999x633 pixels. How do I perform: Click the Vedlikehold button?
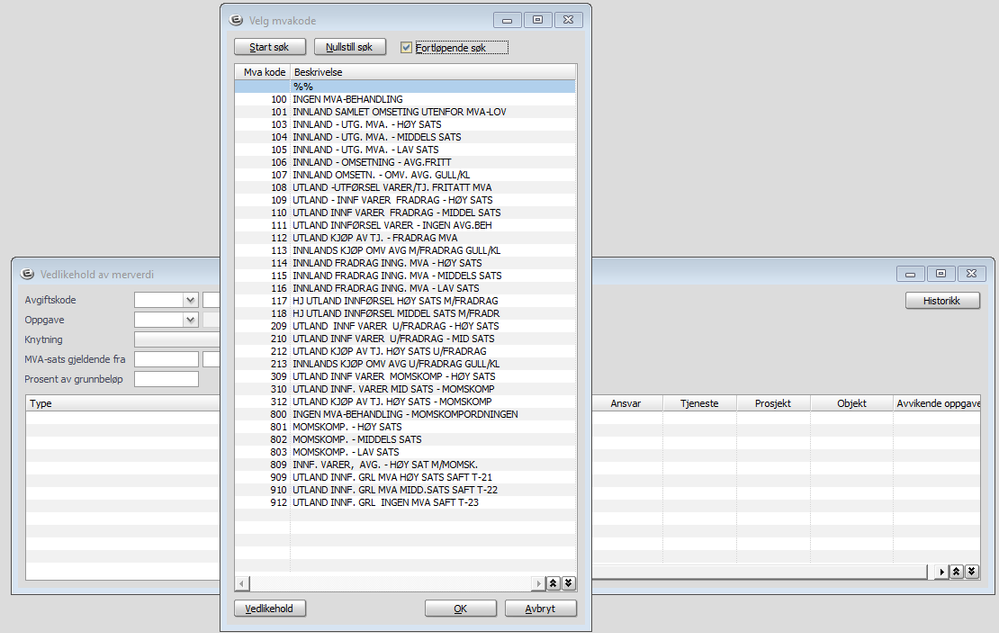(270, 608)
